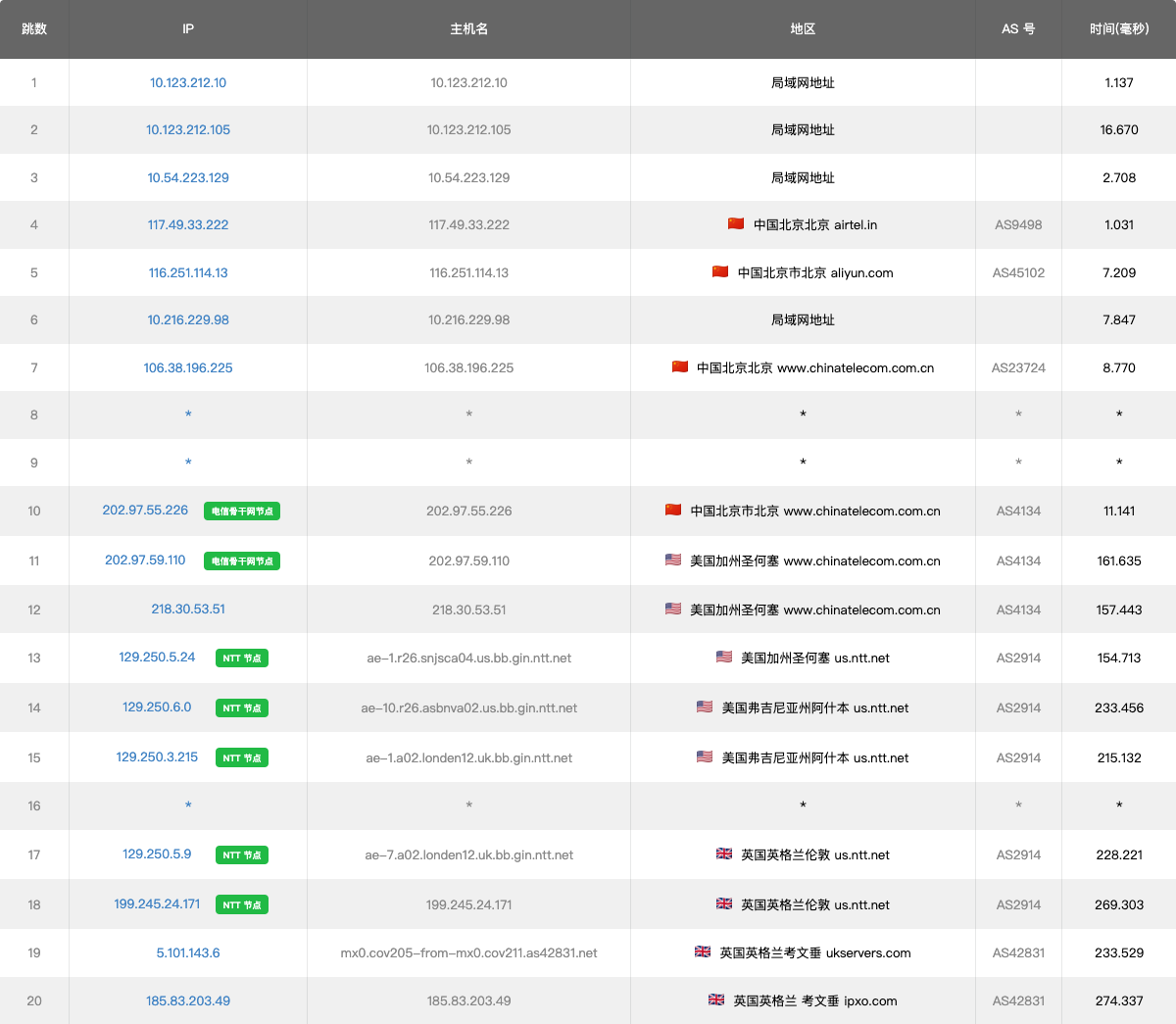Click the China flag in the airtel.in row
Screen dimensions: 1176x1024
736,224
